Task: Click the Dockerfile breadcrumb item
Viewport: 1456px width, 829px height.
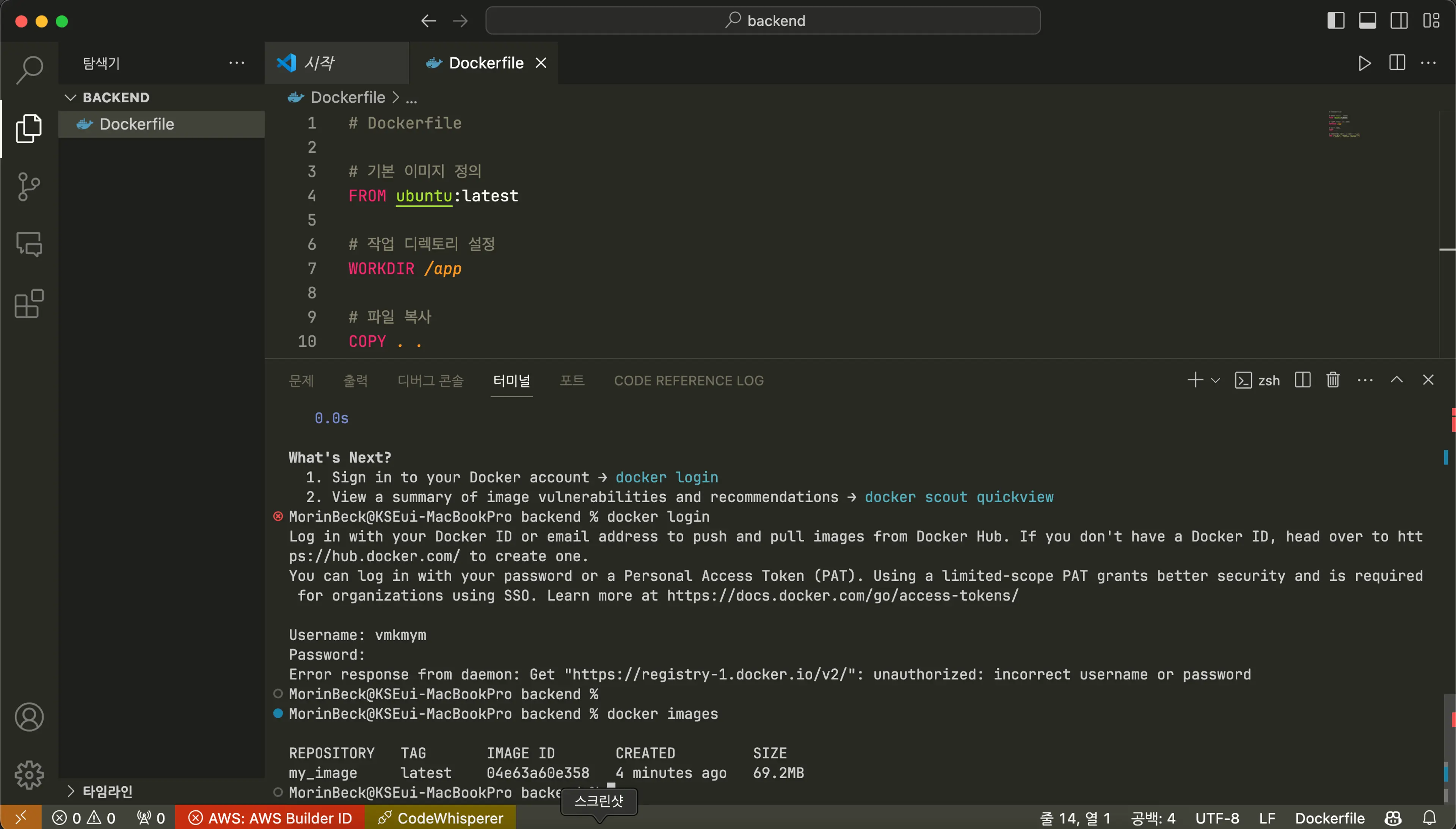Action: point(347,97)
